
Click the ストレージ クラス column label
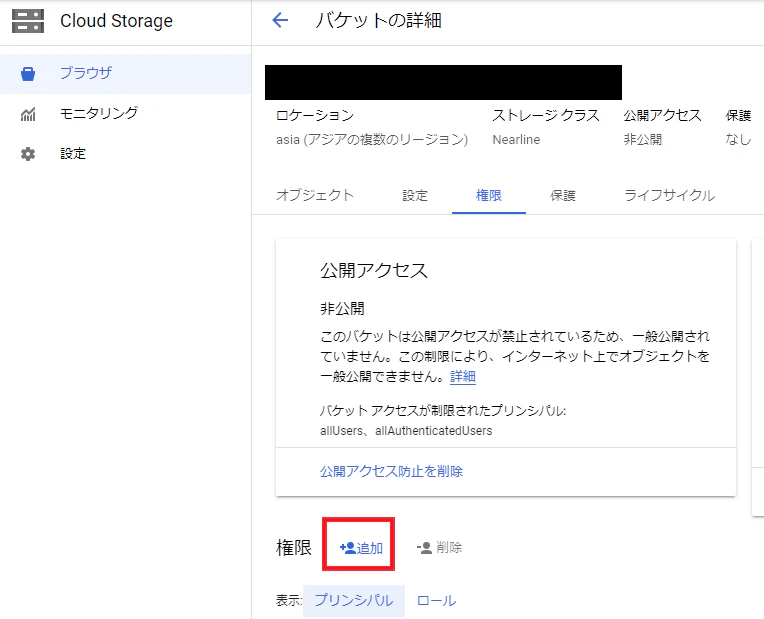(546, 115)
